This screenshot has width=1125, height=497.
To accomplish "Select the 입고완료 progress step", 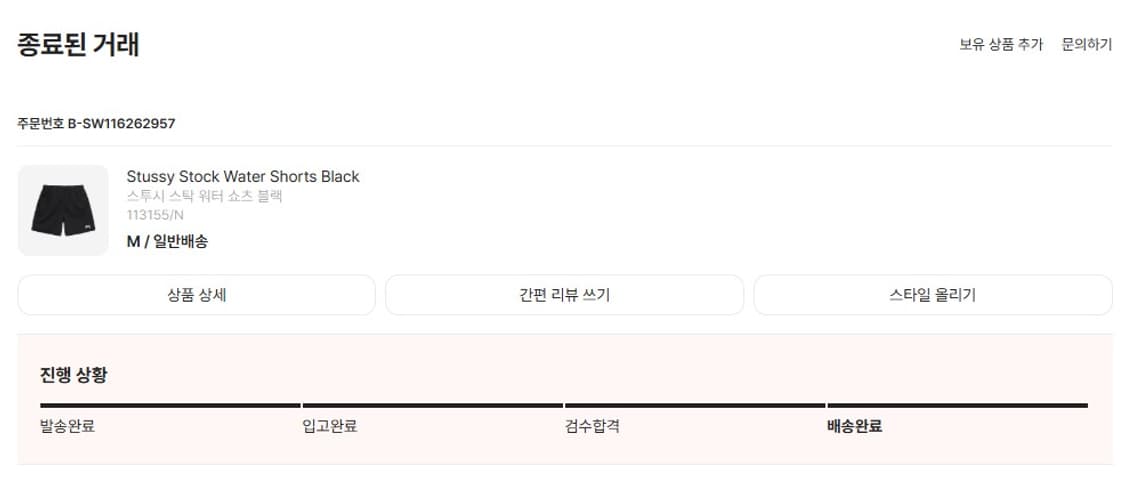I will (x=330, y=426).
